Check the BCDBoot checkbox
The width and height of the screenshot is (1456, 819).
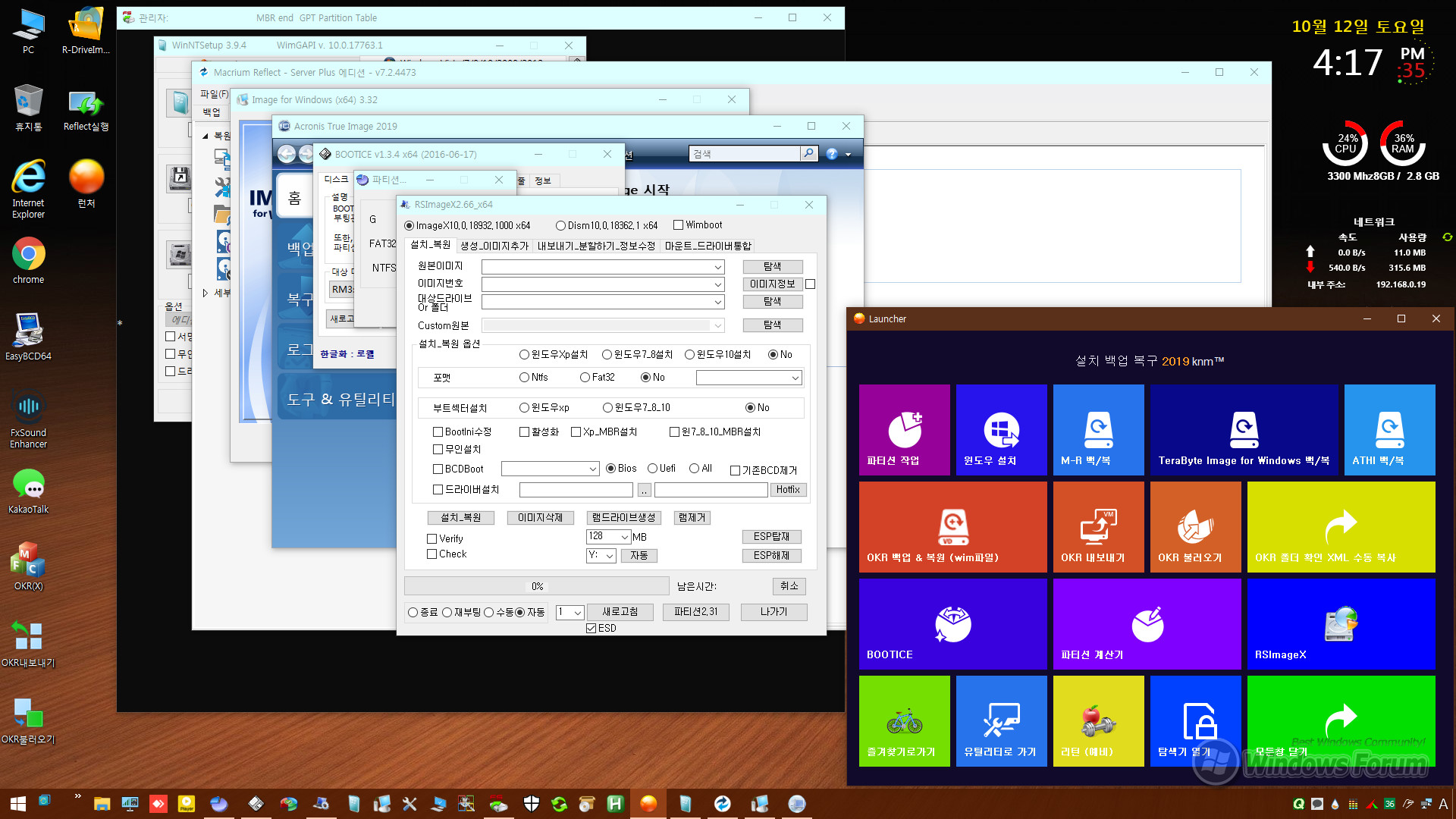[438, 469]
